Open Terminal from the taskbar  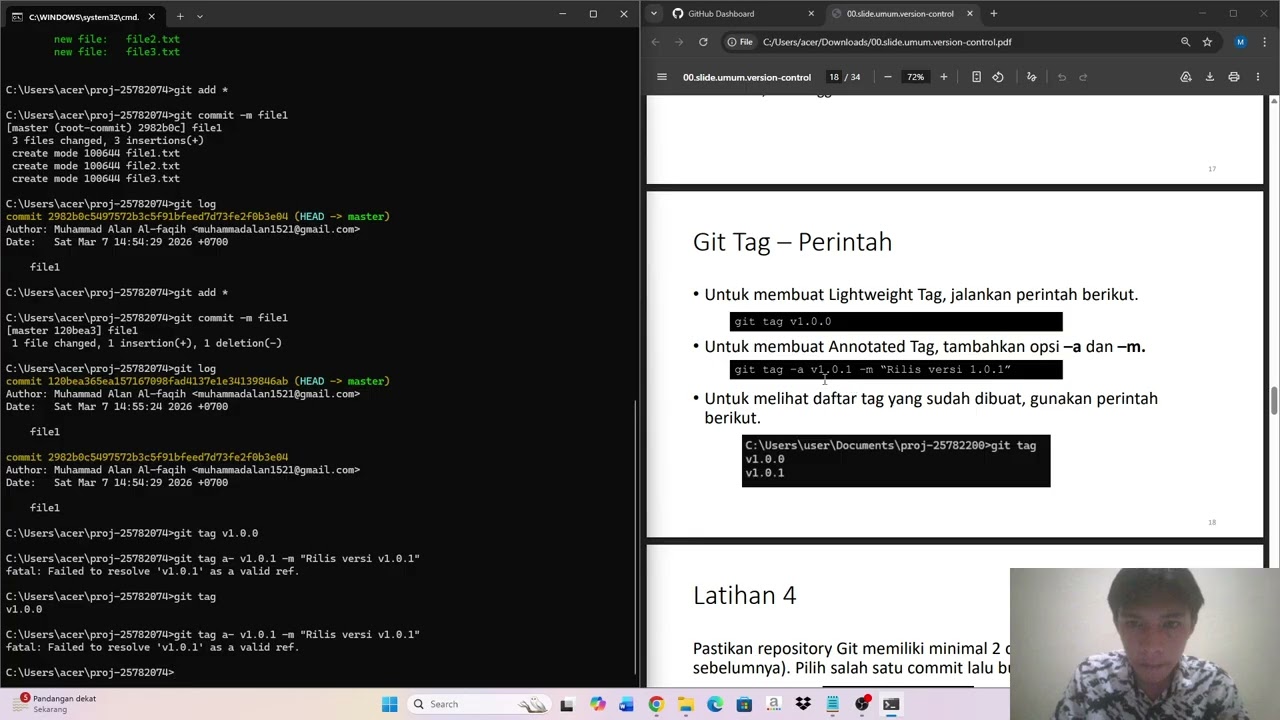point(891,704)
